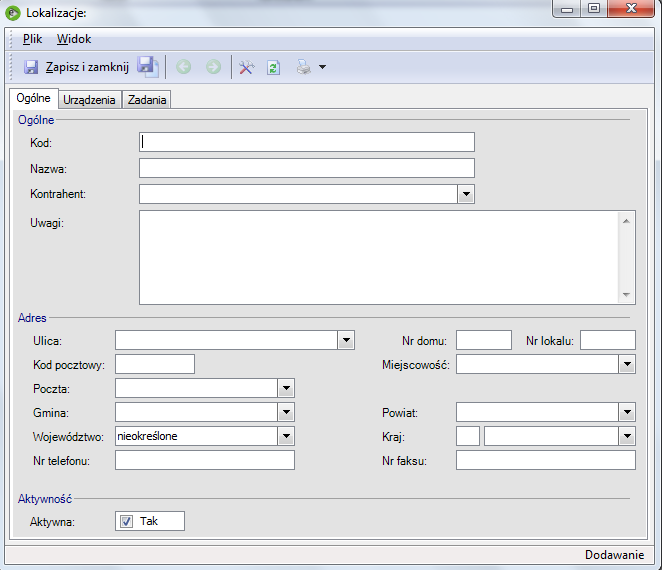Click the Nr lokalu field
This screenshot has width=662, height=570.
tap(608, 340)
